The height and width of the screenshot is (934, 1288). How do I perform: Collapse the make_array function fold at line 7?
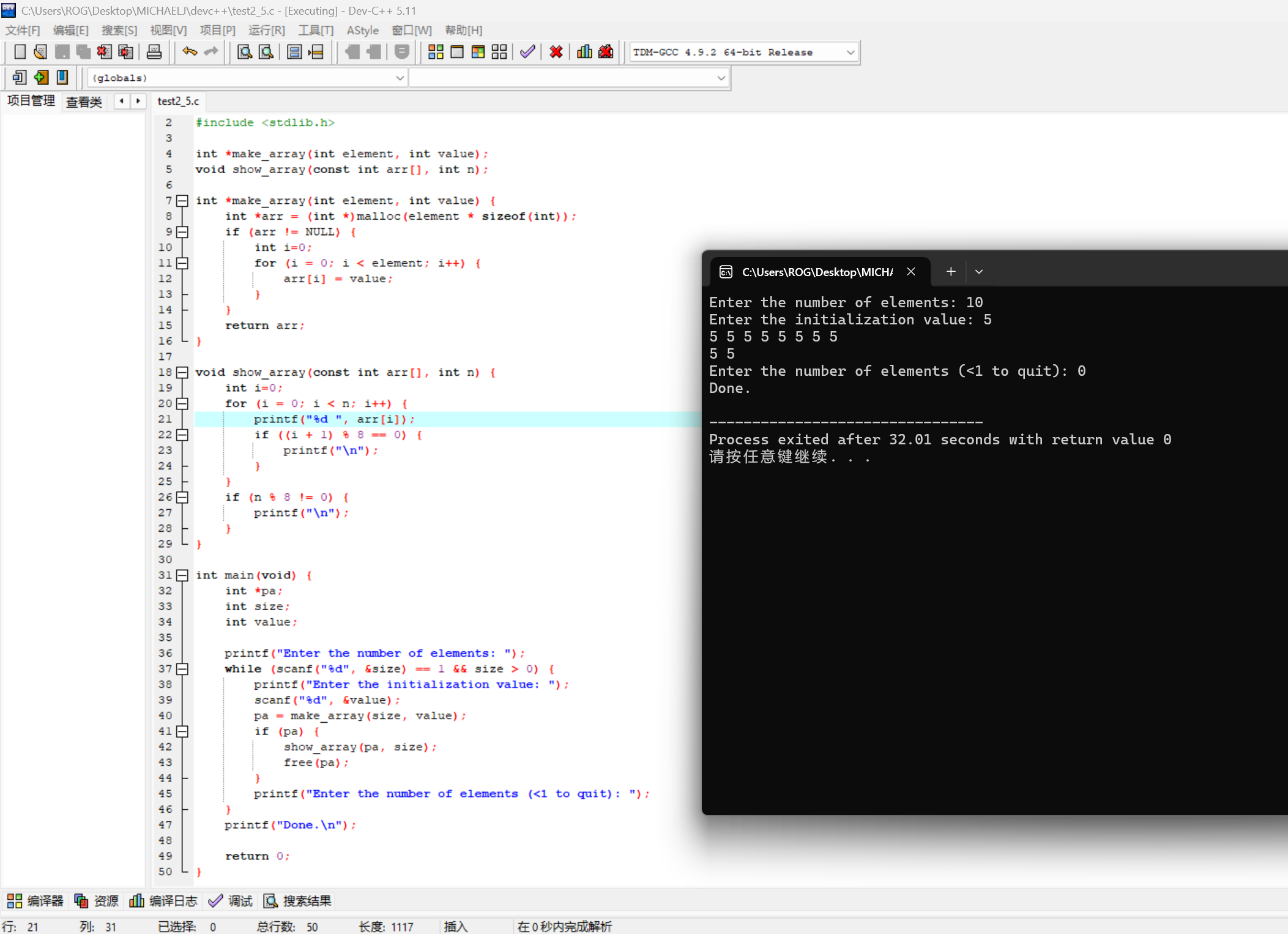point(182,200)
